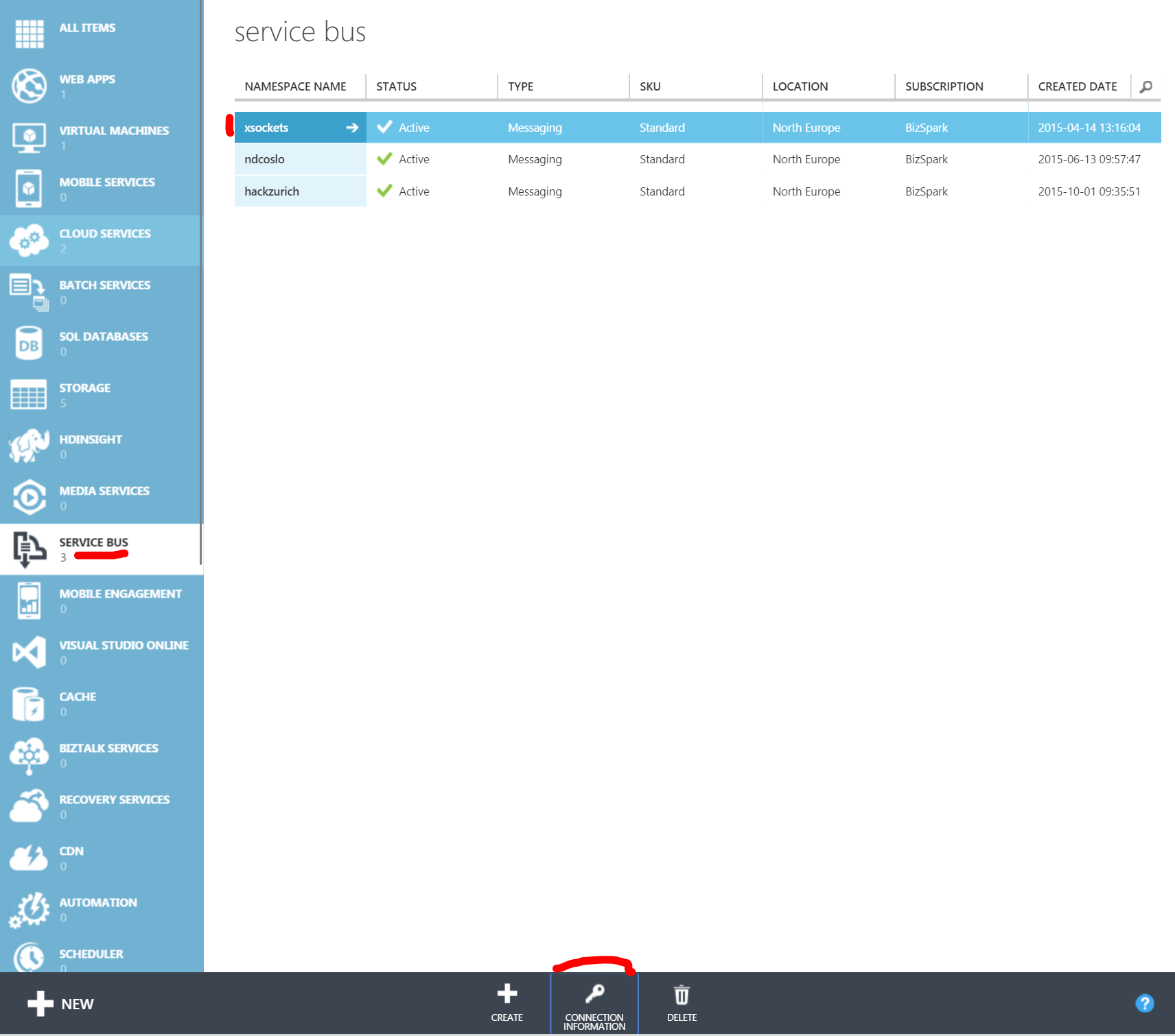Sort by Status column header
This screenshot has width=1175, height=1036.
(396, 86)
